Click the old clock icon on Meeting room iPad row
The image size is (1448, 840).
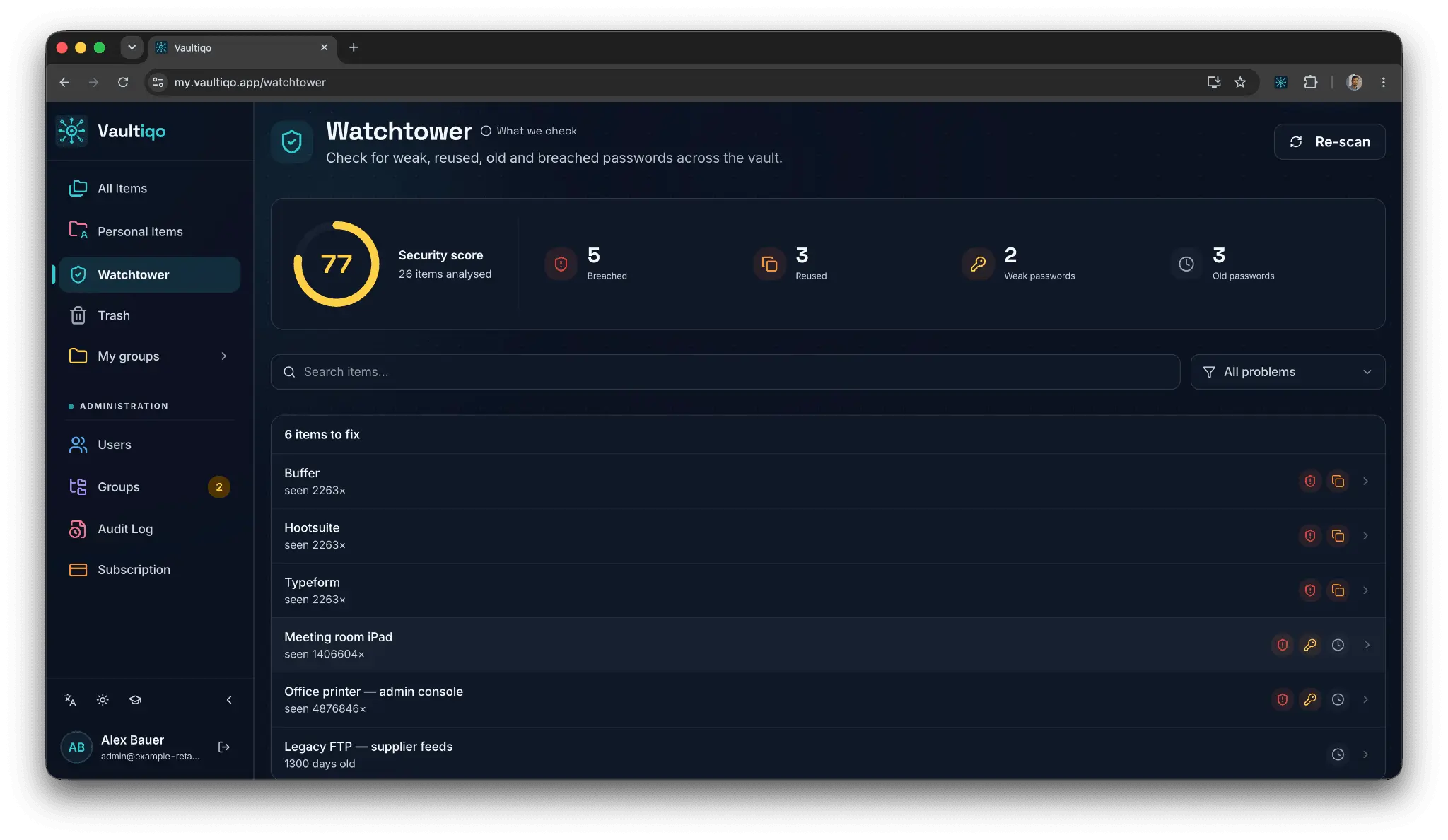coord(1338,645)
